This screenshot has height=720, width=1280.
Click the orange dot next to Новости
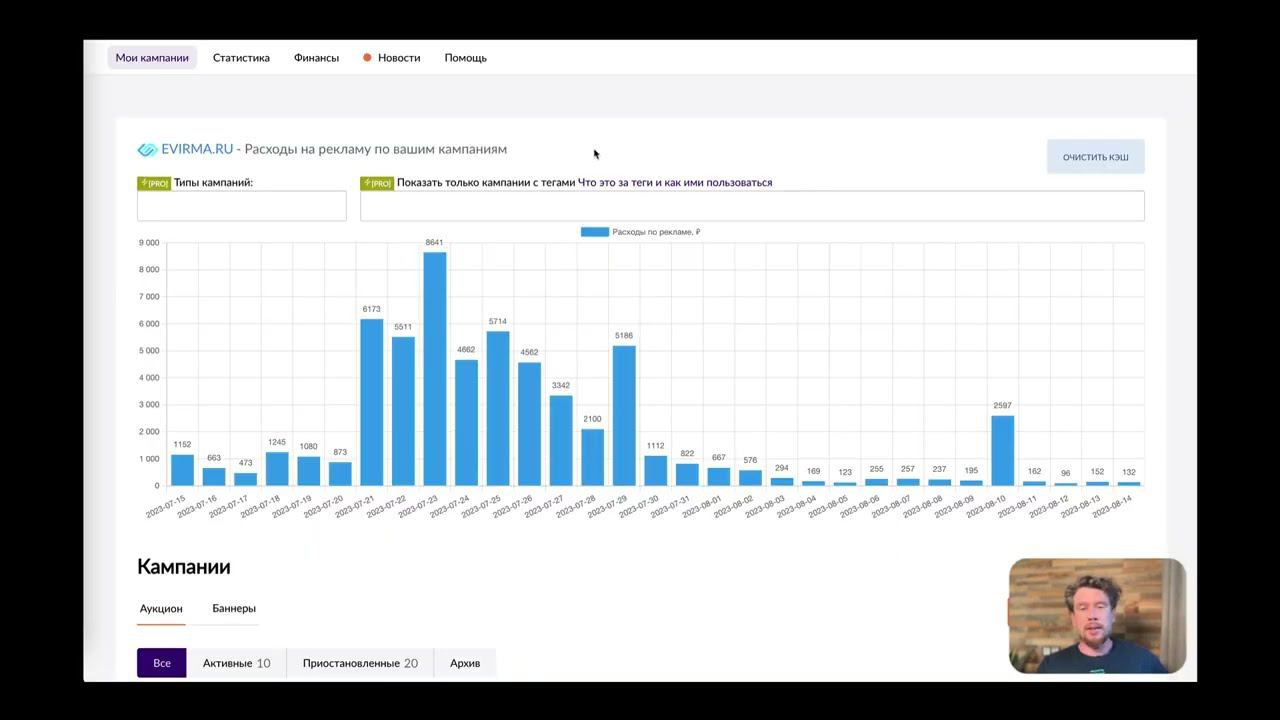[367, 58]
